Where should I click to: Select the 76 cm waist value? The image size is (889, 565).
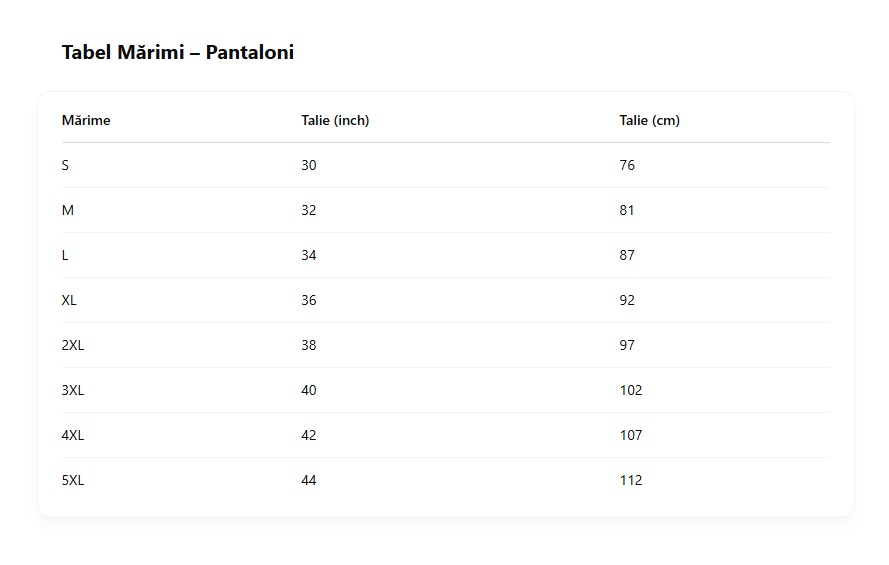point(627,165)
